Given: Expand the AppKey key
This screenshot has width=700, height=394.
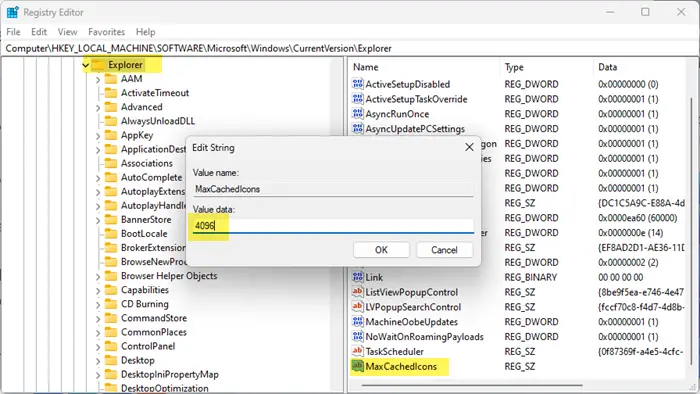Looking at the screenshot, I should tap(98, 136).
